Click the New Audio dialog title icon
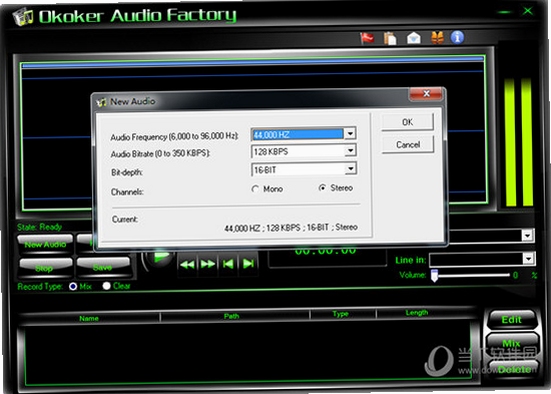551x394 pixels. pyautogui.click(x=102, y=102)
